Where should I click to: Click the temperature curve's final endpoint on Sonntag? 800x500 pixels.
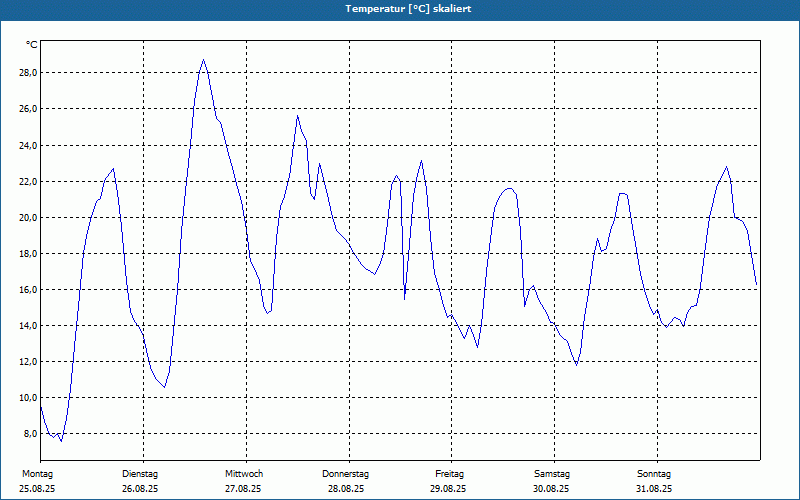(x=756, y=284)
